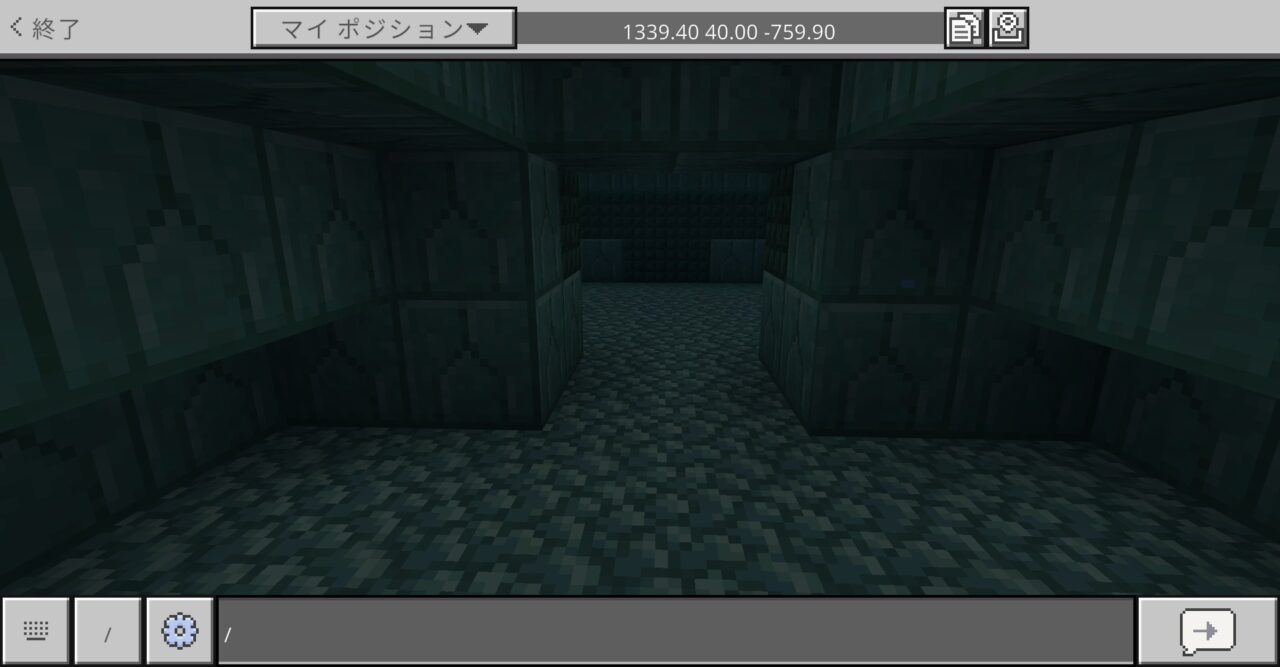Exit chat with the 終了 back button
Screen dimensions: 1280x667
[44, 28]
